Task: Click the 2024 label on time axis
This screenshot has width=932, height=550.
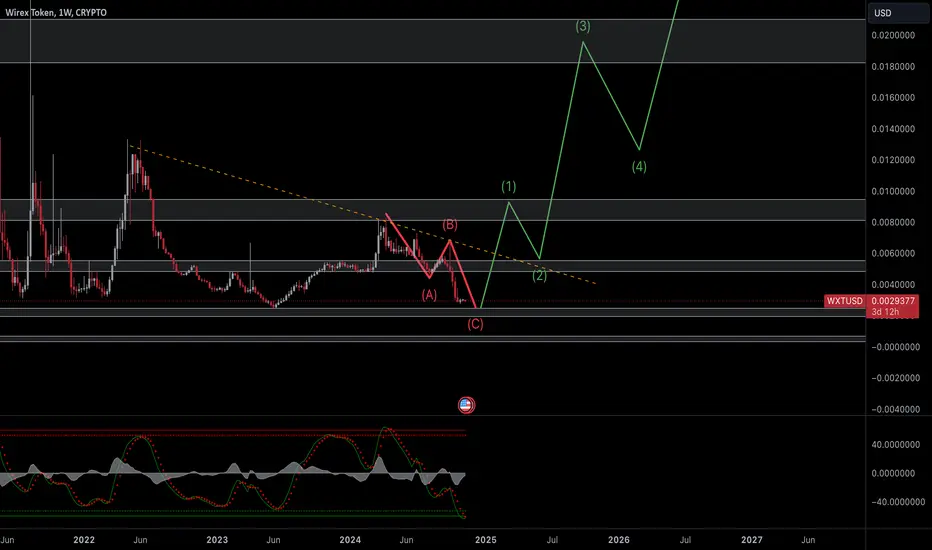Action: point(350,540)
